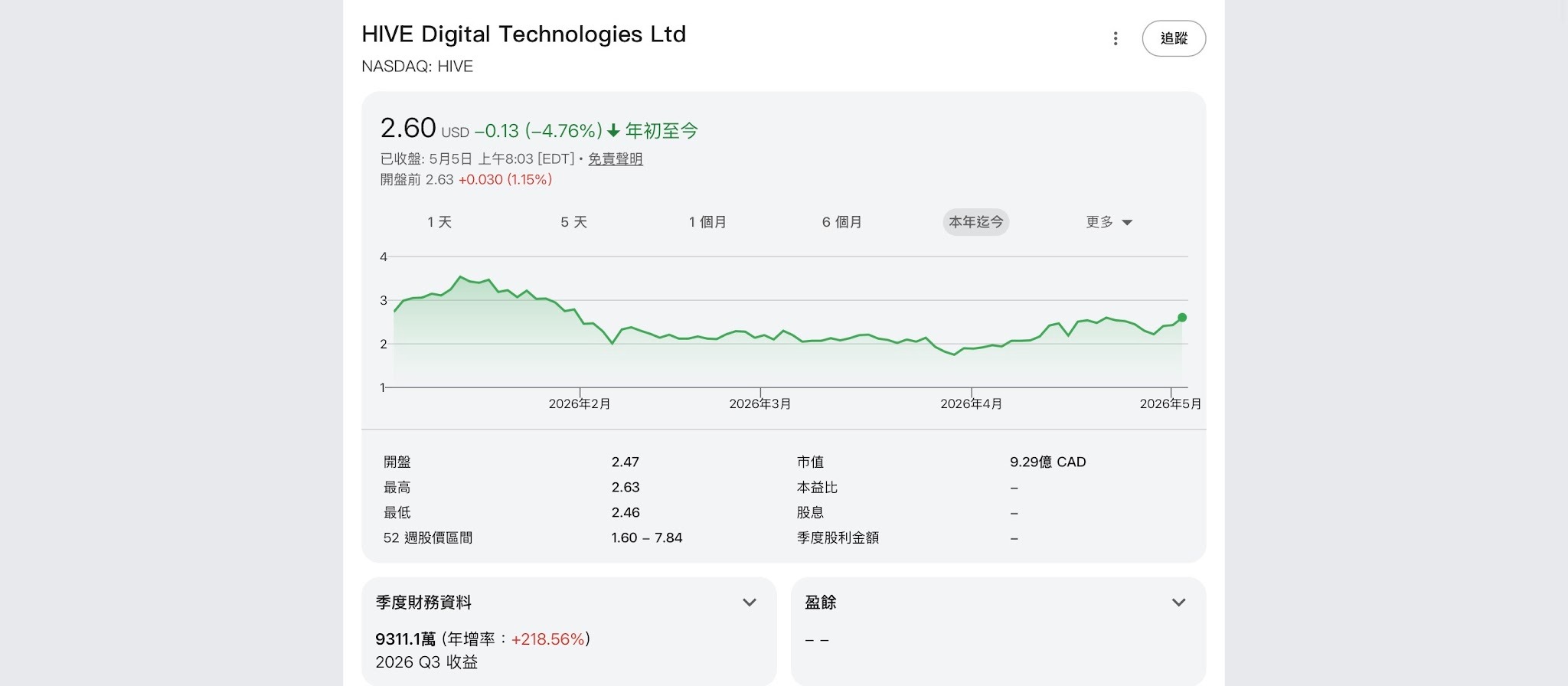Click the 本益比 label
The height and width of the screenshot is (686, 1568).
(817, 487)
